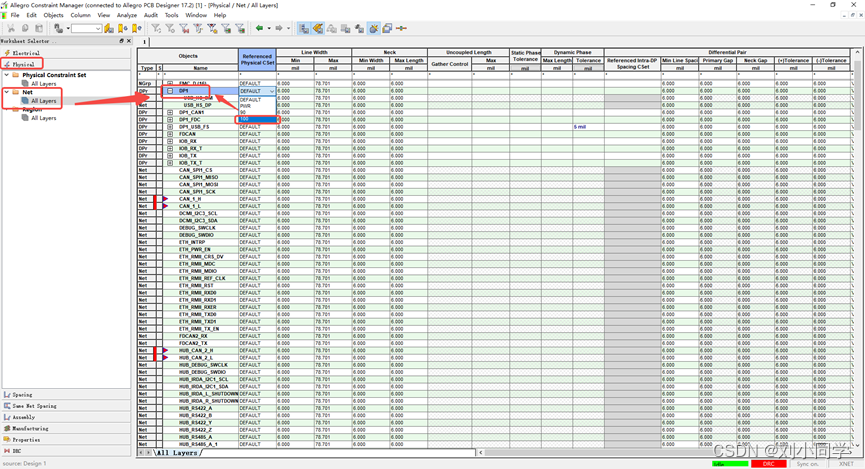Select All Layers under Net

[x=43, y=101]
